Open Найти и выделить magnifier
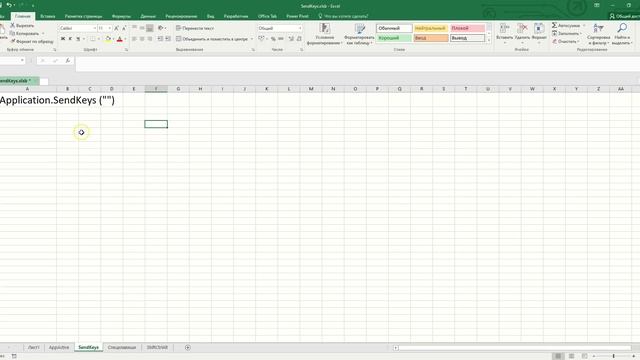The height and width of the screenshot is (360, 640). (x=622, y=34)
